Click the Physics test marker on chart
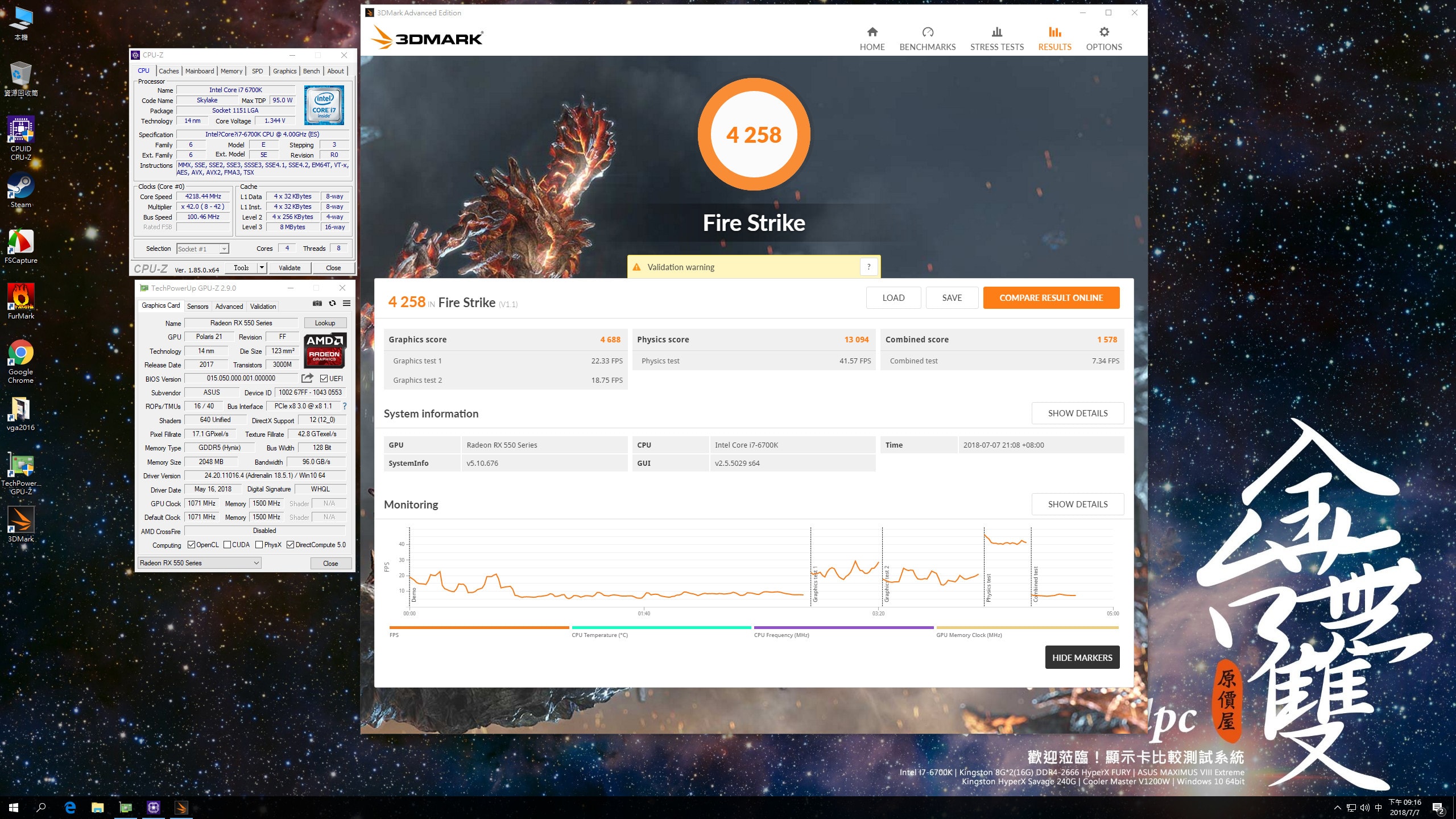1456x819 pixels. pos(988,588)
